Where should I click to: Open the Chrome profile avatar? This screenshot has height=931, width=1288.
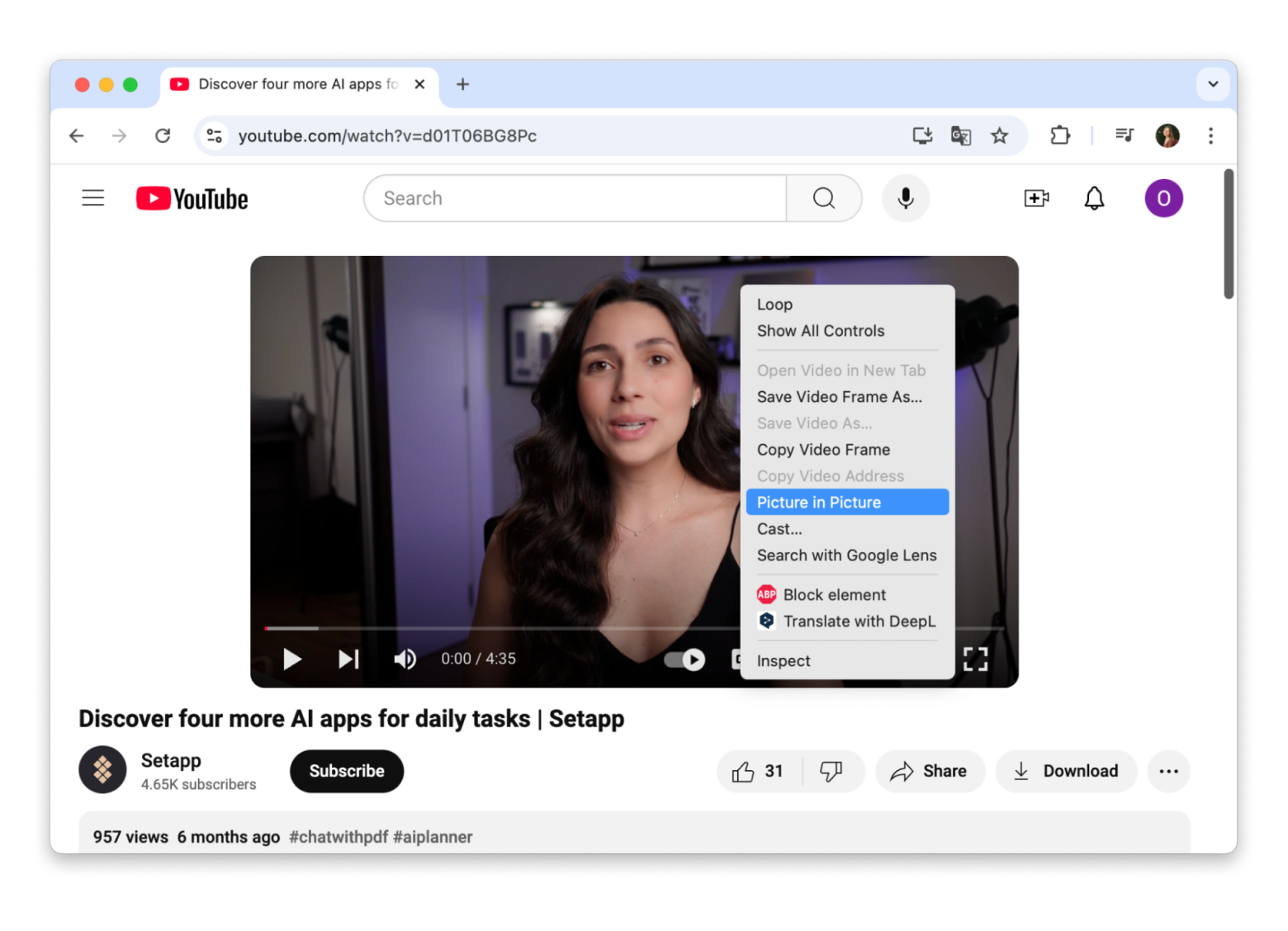[1167, 135]
